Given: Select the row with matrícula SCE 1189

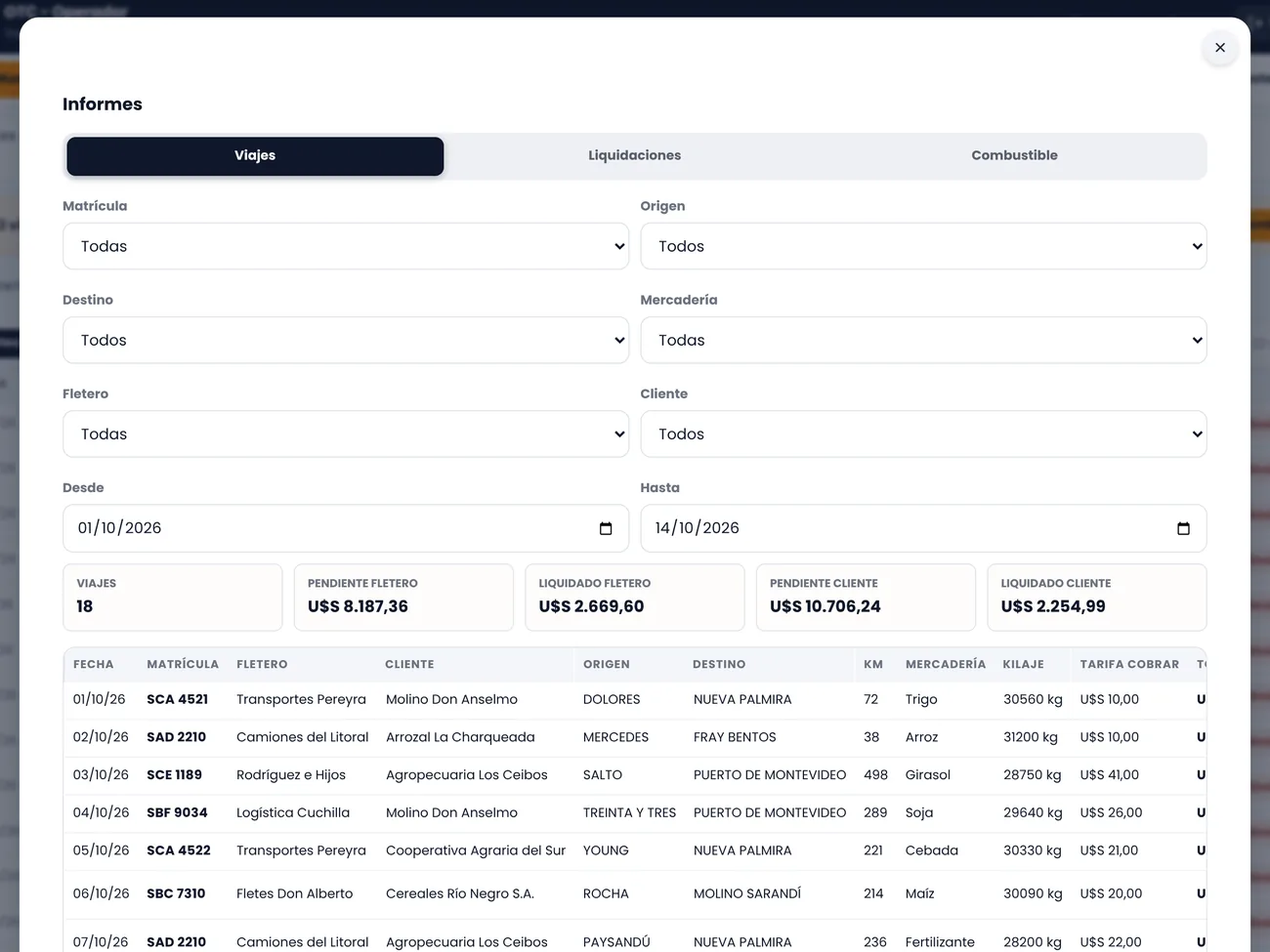Looking at the screenshot, I should coord(635,775).
